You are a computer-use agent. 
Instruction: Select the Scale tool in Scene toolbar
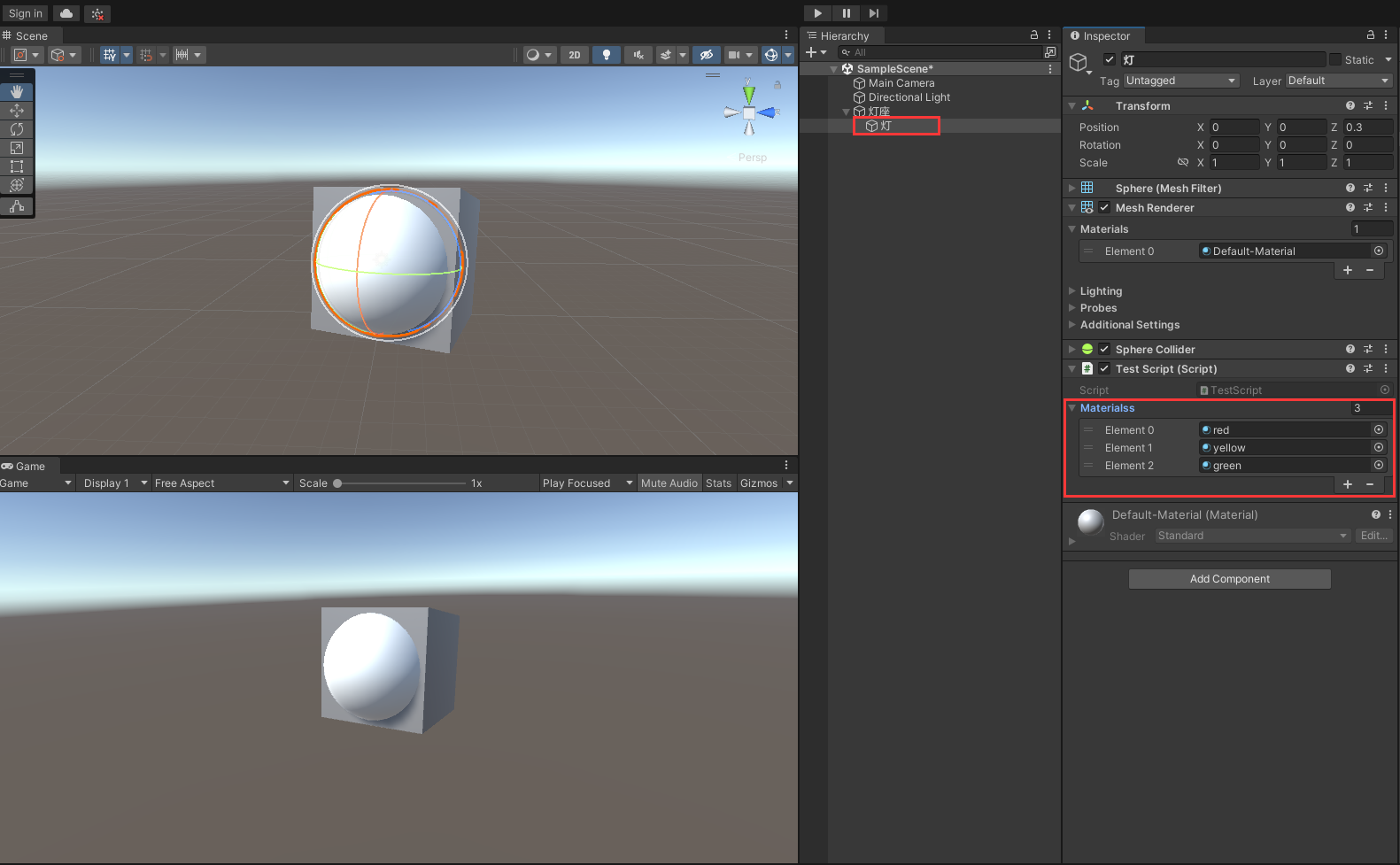click(17, 148)
